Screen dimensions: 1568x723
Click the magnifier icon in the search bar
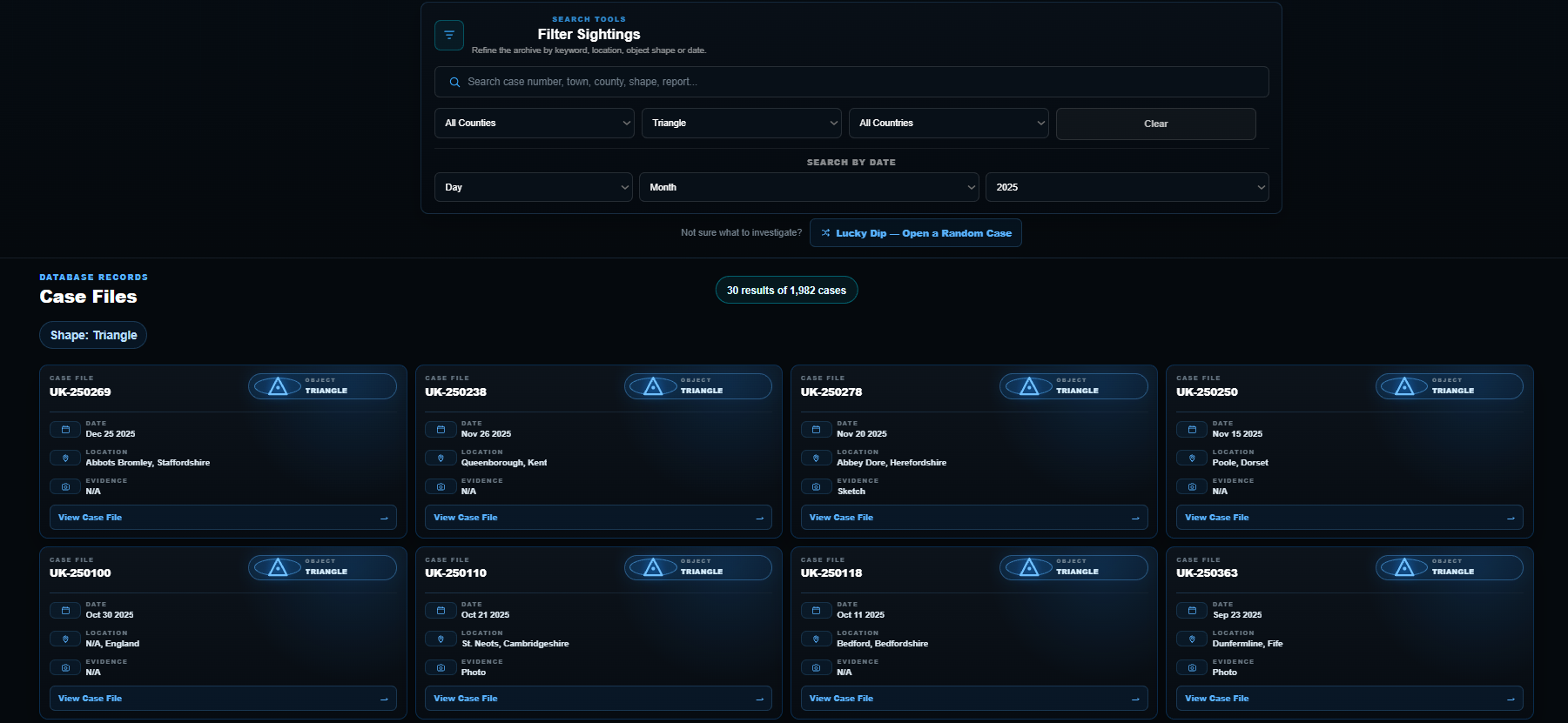click(x=454, y=82)
